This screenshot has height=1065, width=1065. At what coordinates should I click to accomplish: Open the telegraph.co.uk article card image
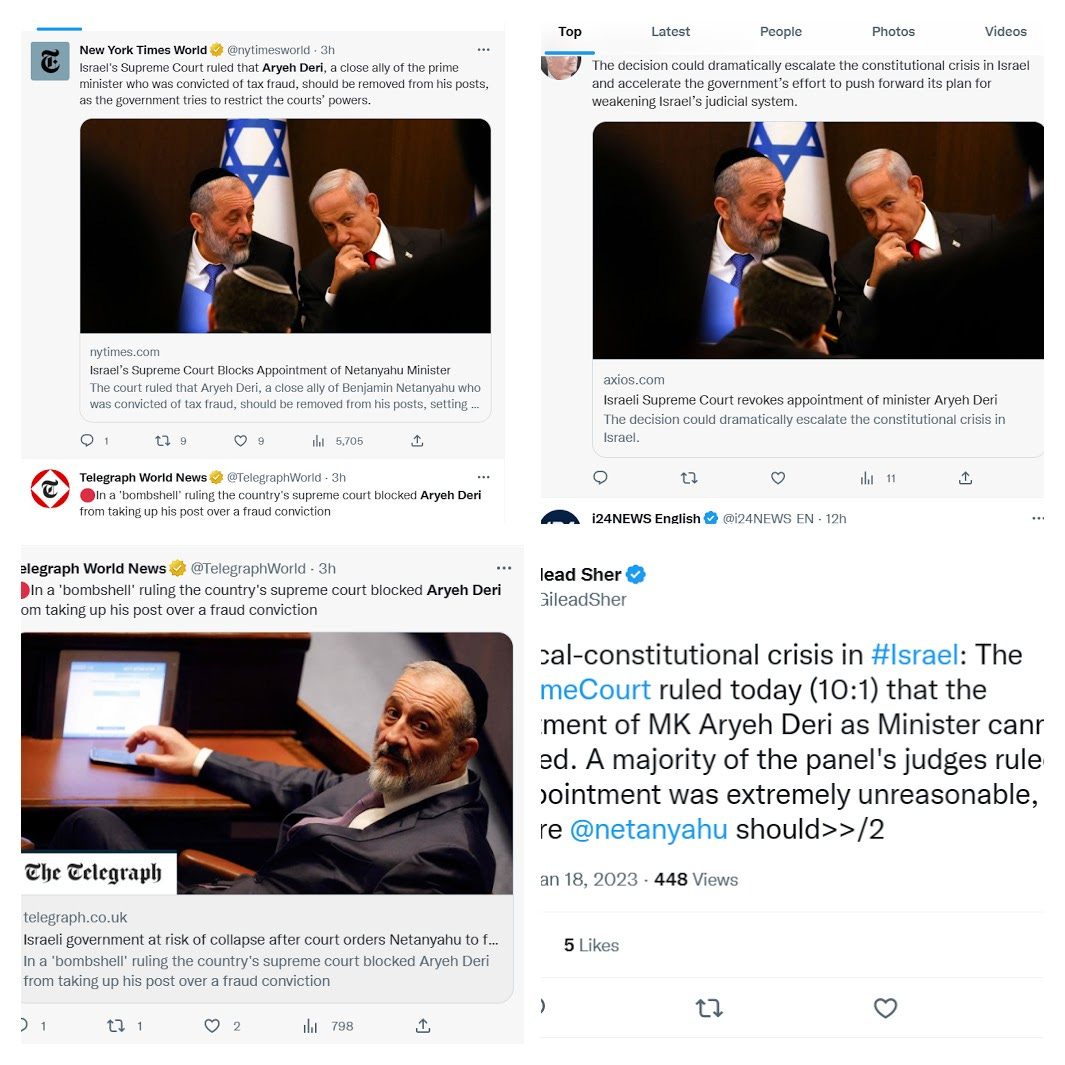click(x=267, y=763)
